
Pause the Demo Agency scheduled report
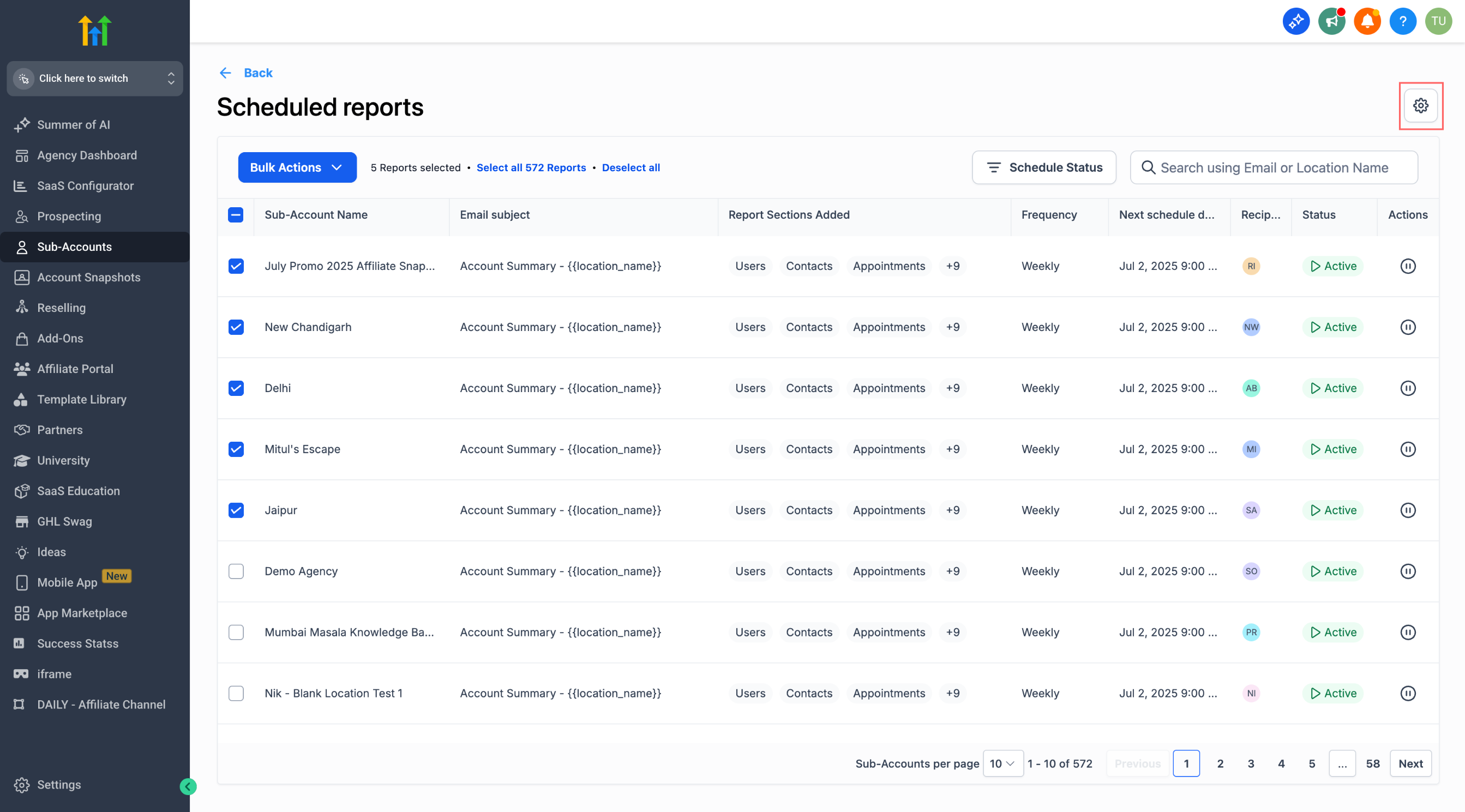tap(1408, 572)
